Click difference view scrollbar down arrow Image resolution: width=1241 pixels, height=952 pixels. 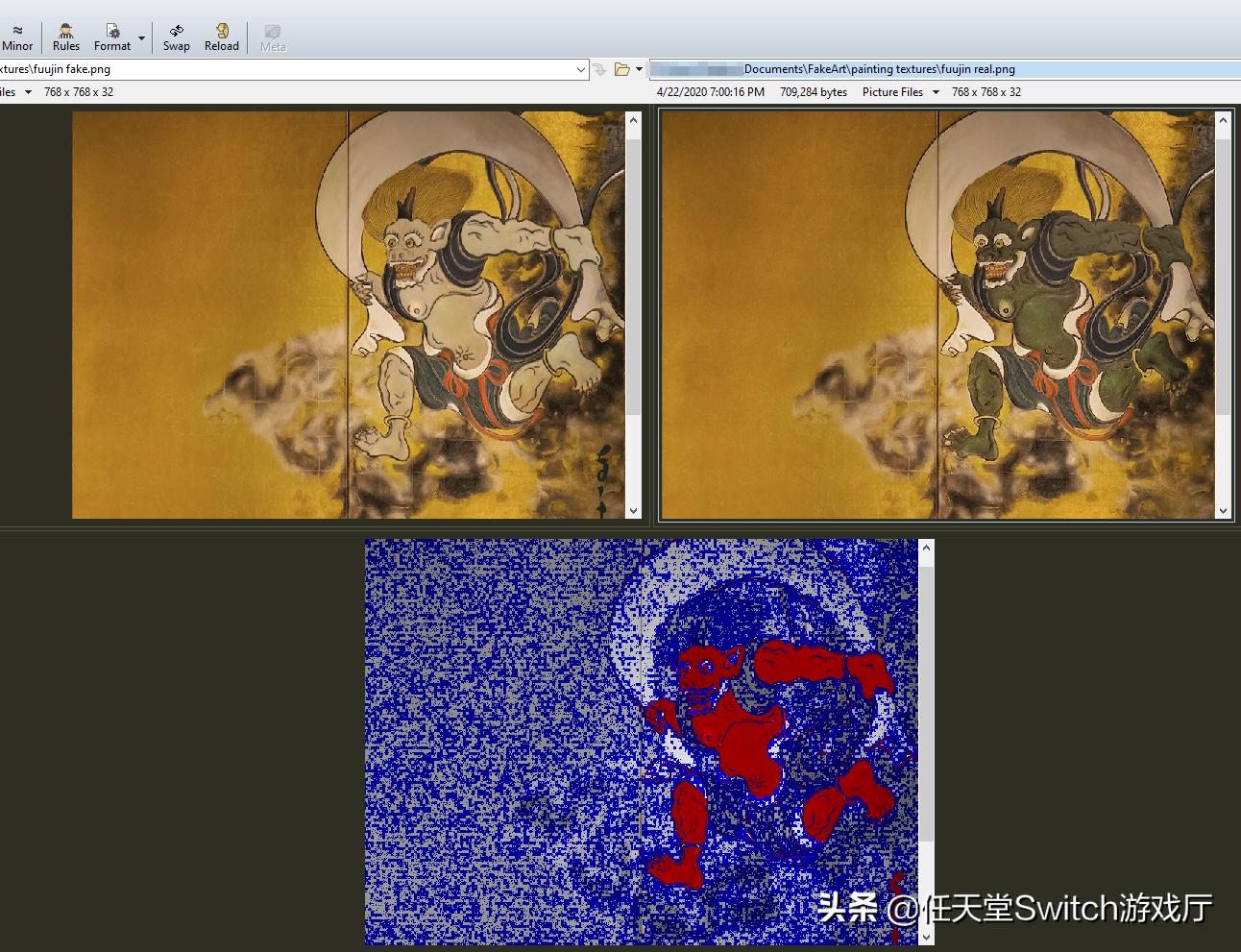[926, 937]
